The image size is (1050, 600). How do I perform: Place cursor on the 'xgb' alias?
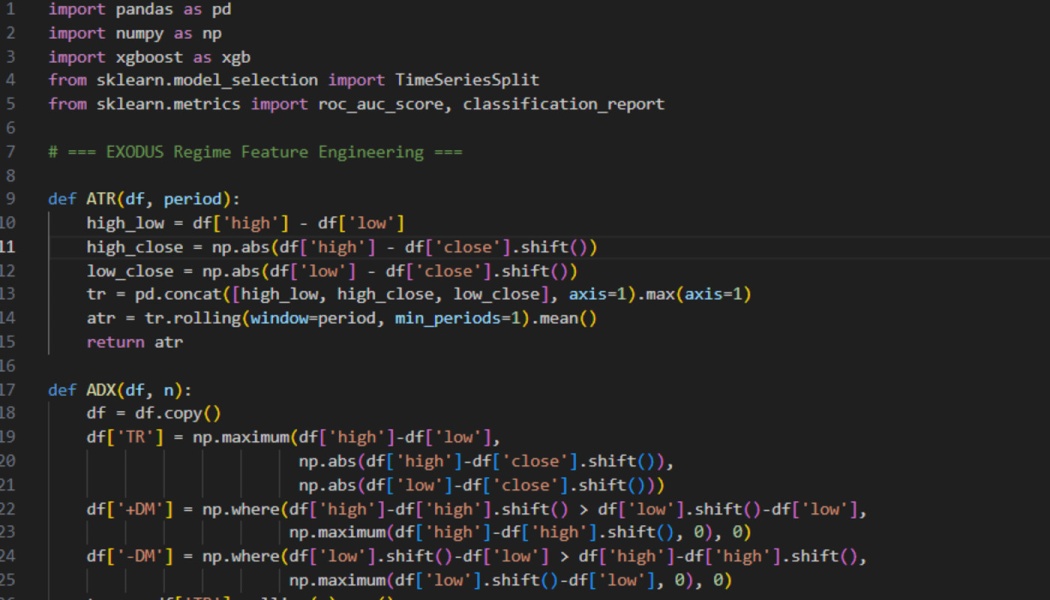coord(236,58)
